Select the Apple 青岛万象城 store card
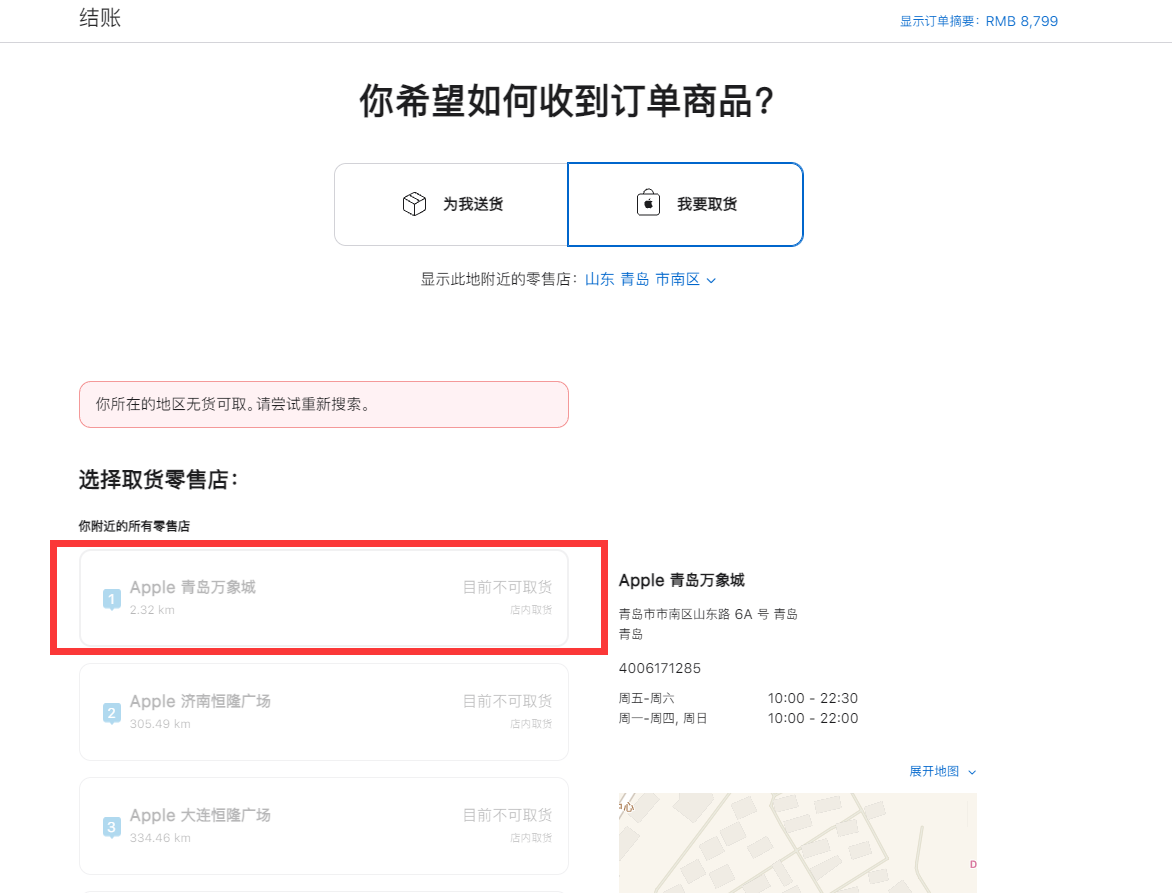The height and width of the screenshot is (893, 1172). click(324, 598)
